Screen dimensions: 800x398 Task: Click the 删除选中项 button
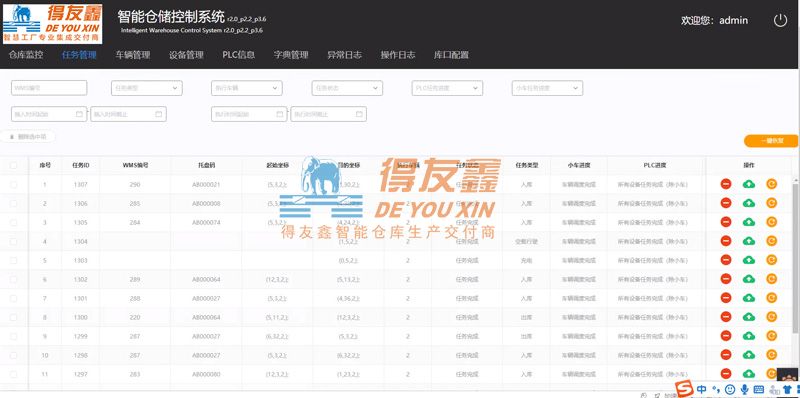28,137
